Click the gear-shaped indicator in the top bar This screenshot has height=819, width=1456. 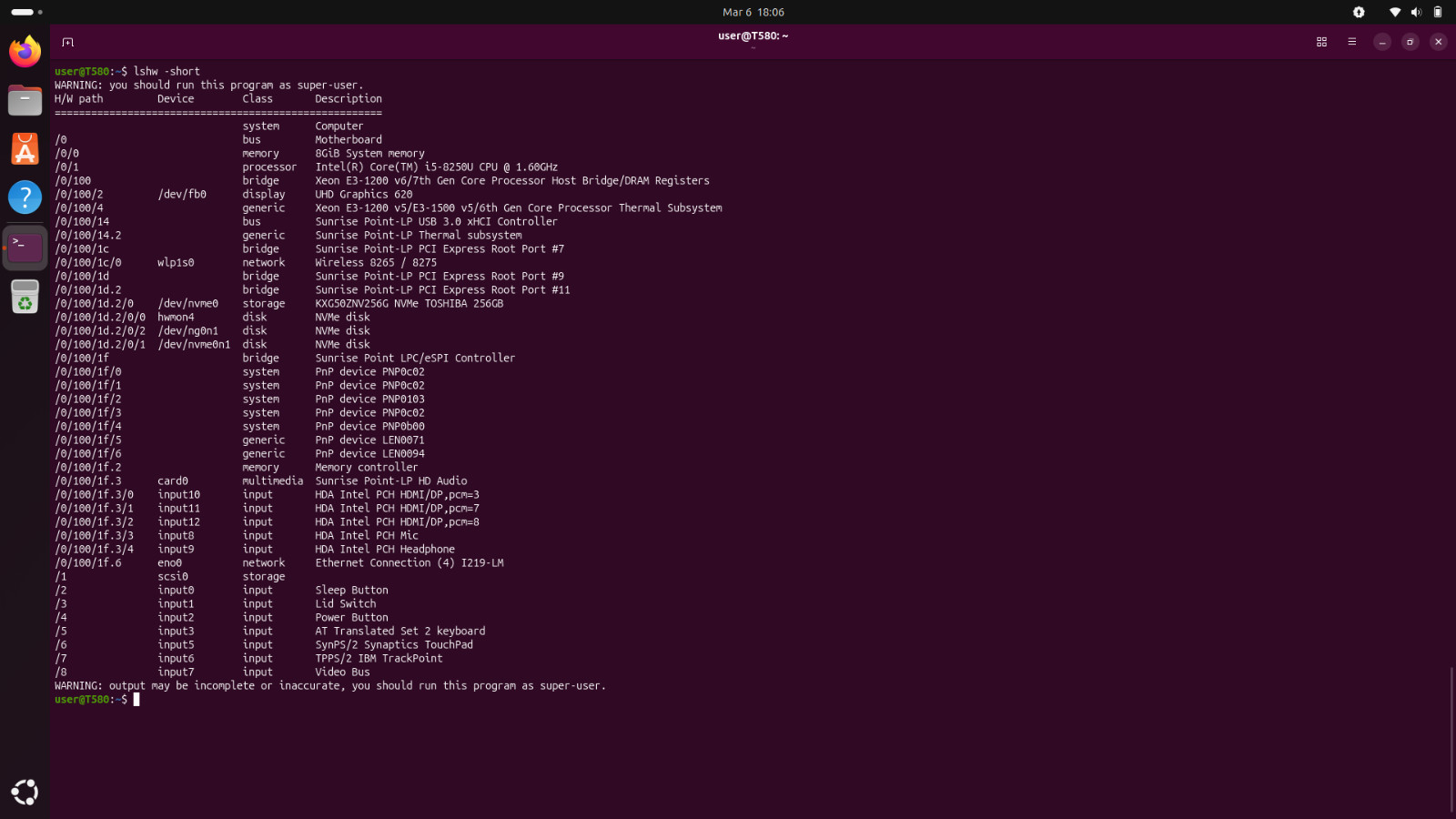click(1359, 12)
